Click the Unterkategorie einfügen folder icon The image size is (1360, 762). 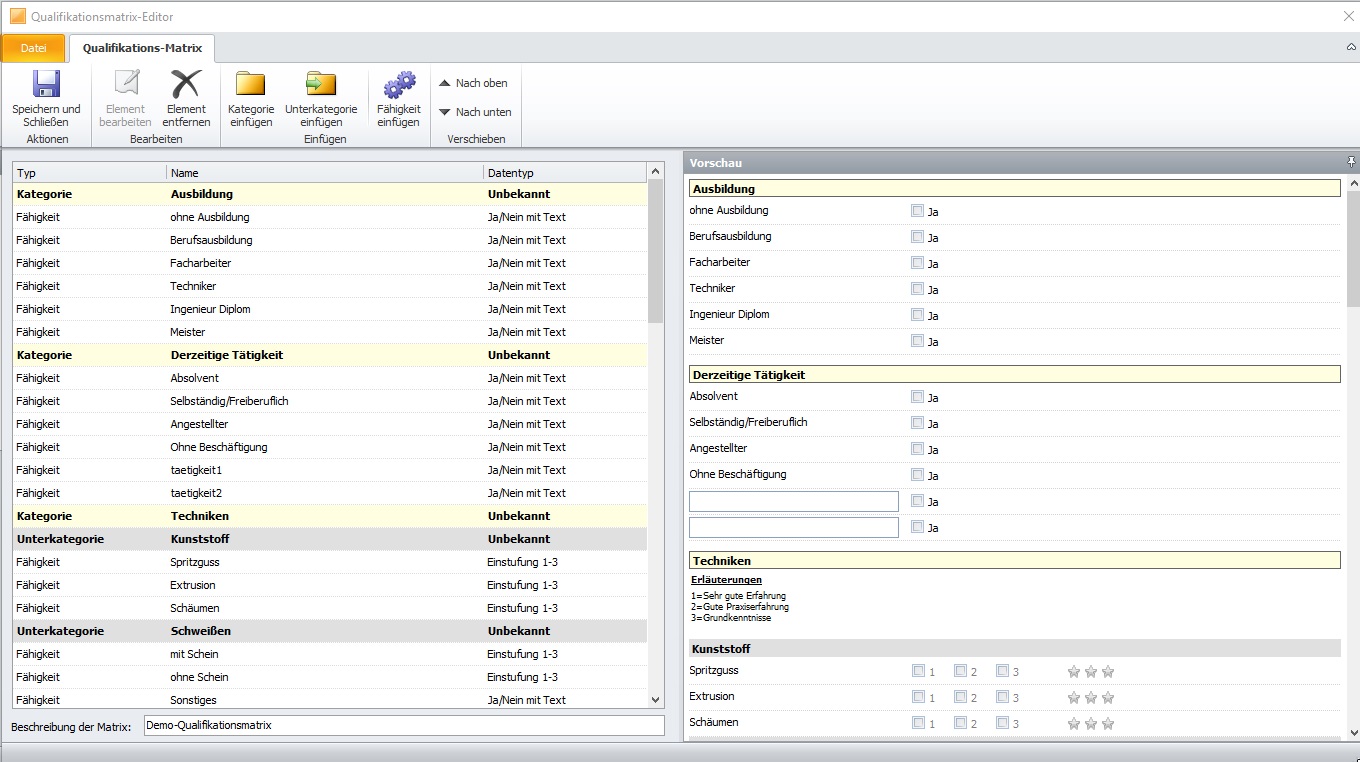(320, 85)
